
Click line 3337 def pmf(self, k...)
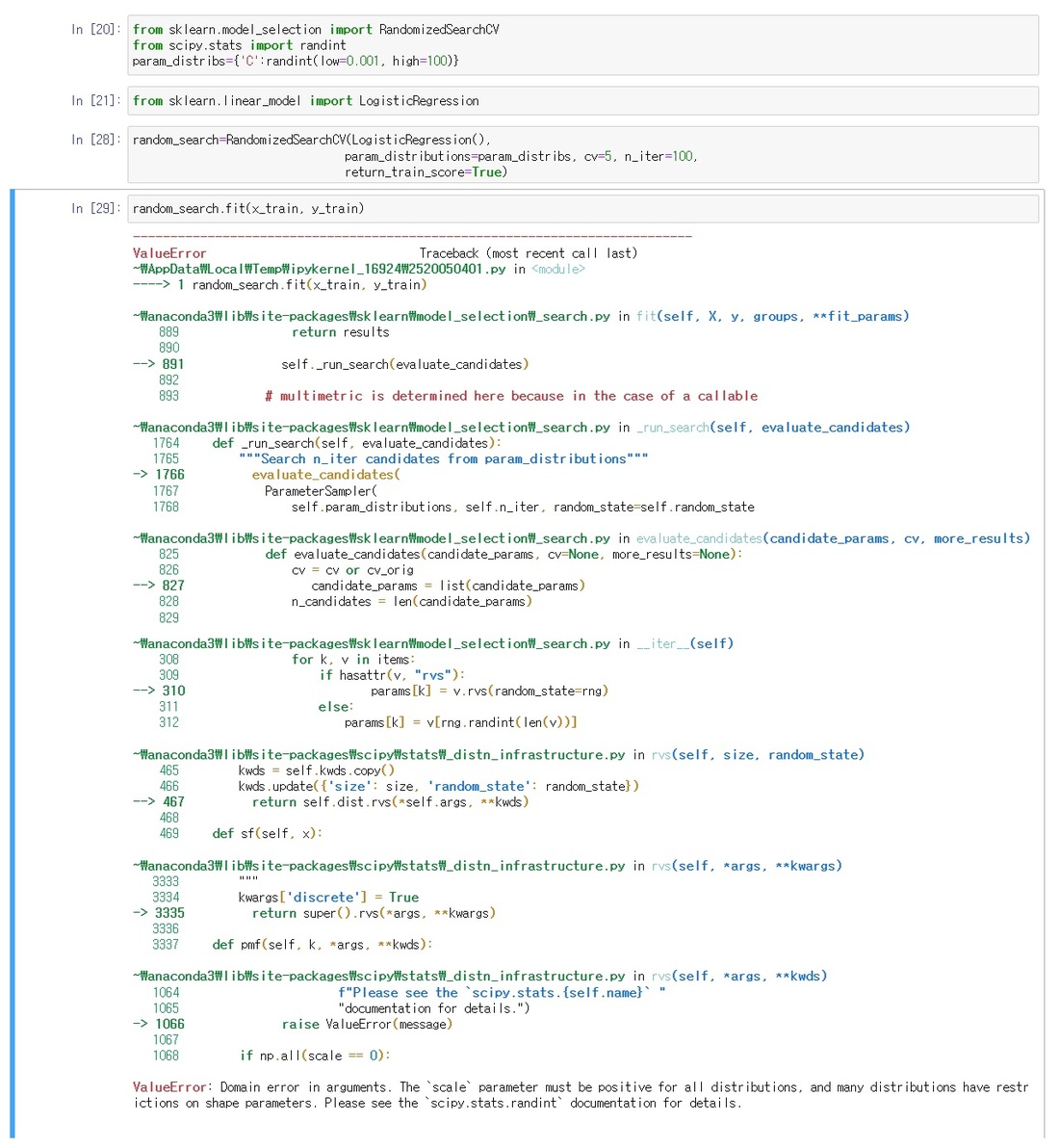coord(322,945)
